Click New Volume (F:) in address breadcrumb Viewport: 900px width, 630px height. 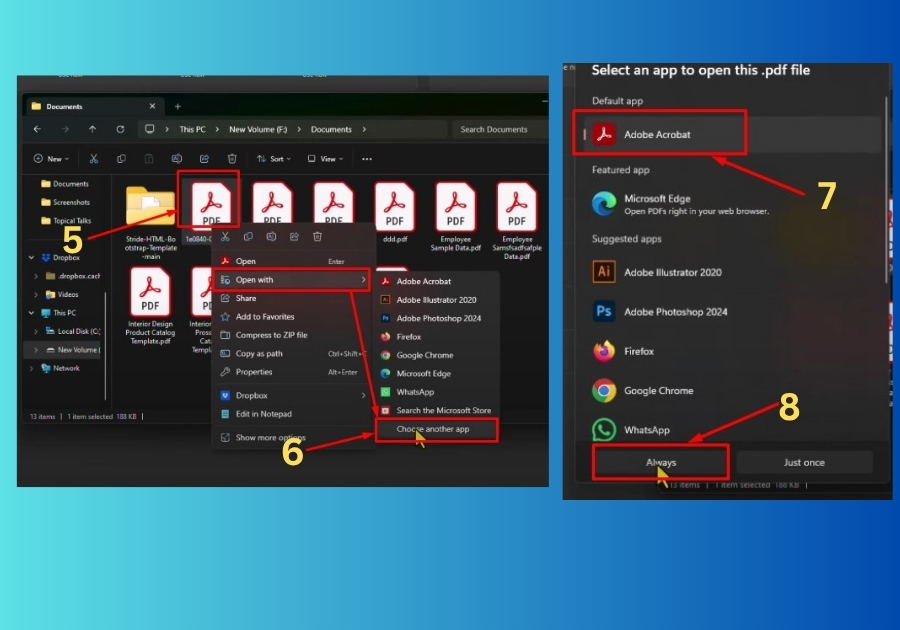pyautogui.click(x=258, y=130)
